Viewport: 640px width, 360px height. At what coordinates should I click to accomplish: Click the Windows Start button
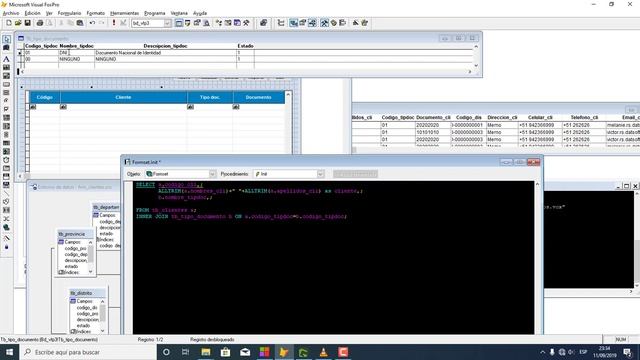click(9, 352)
